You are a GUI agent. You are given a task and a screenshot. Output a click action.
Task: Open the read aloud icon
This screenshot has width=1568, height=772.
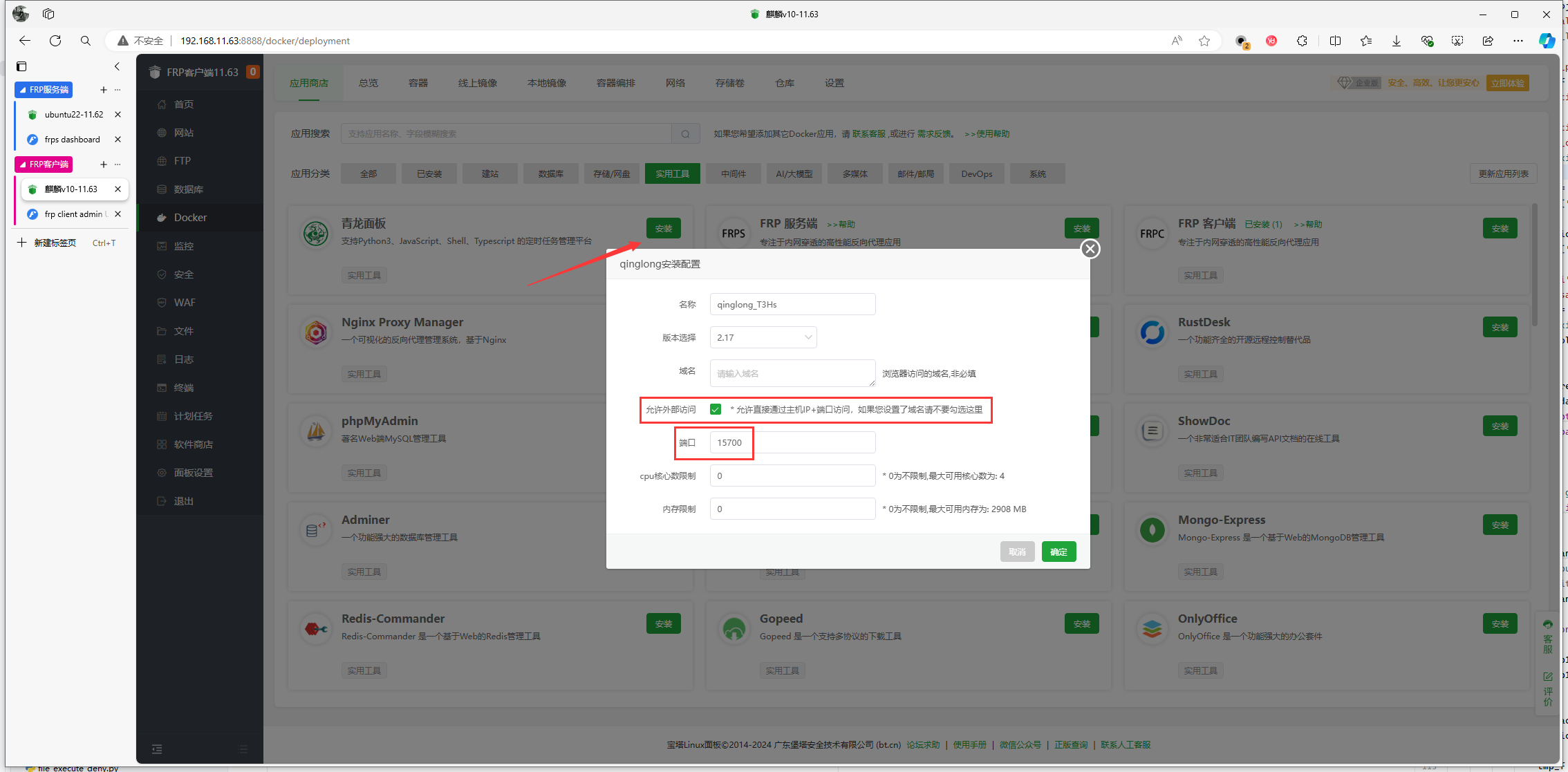[x=1177, y=41]
